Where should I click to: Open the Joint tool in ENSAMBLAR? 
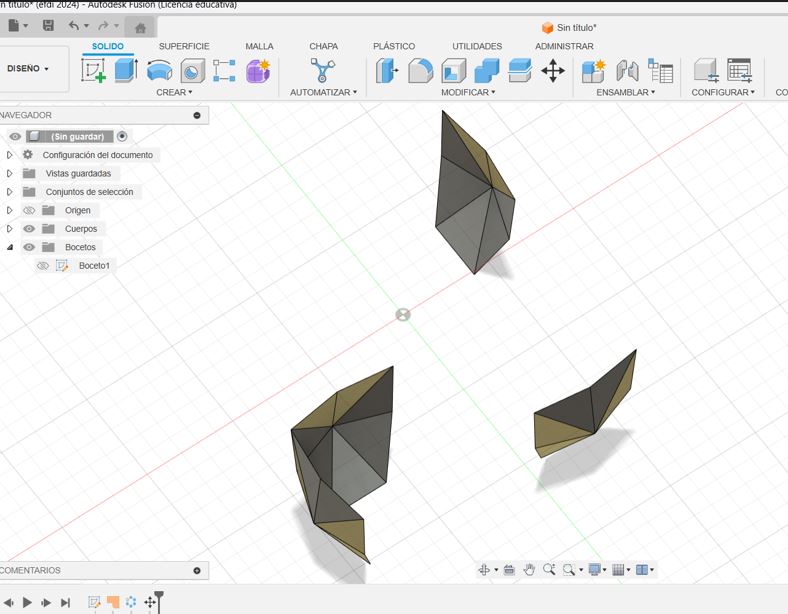[x=627, y=70]
